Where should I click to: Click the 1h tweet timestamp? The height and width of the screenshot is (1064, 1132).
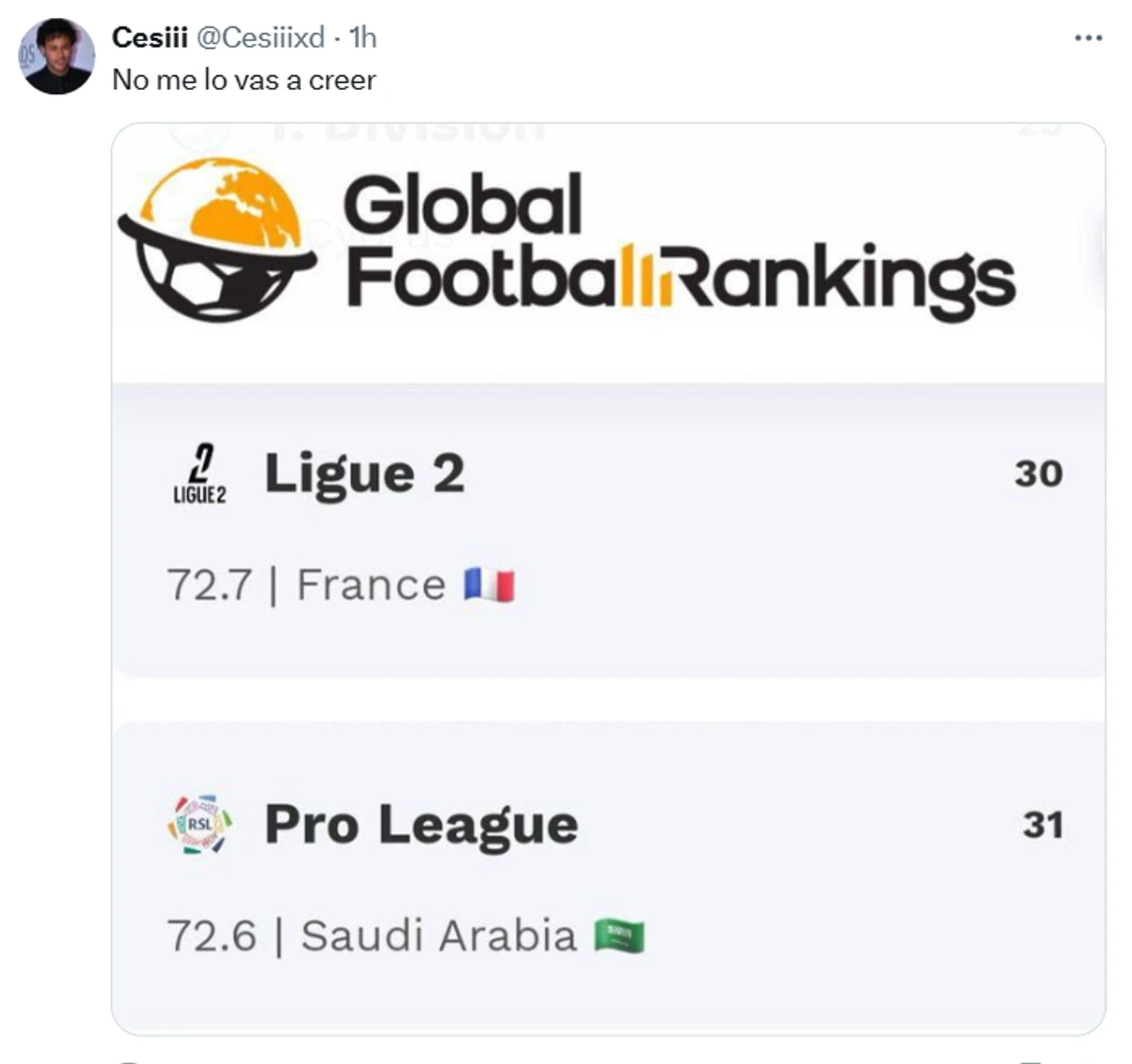coord(363,37)
